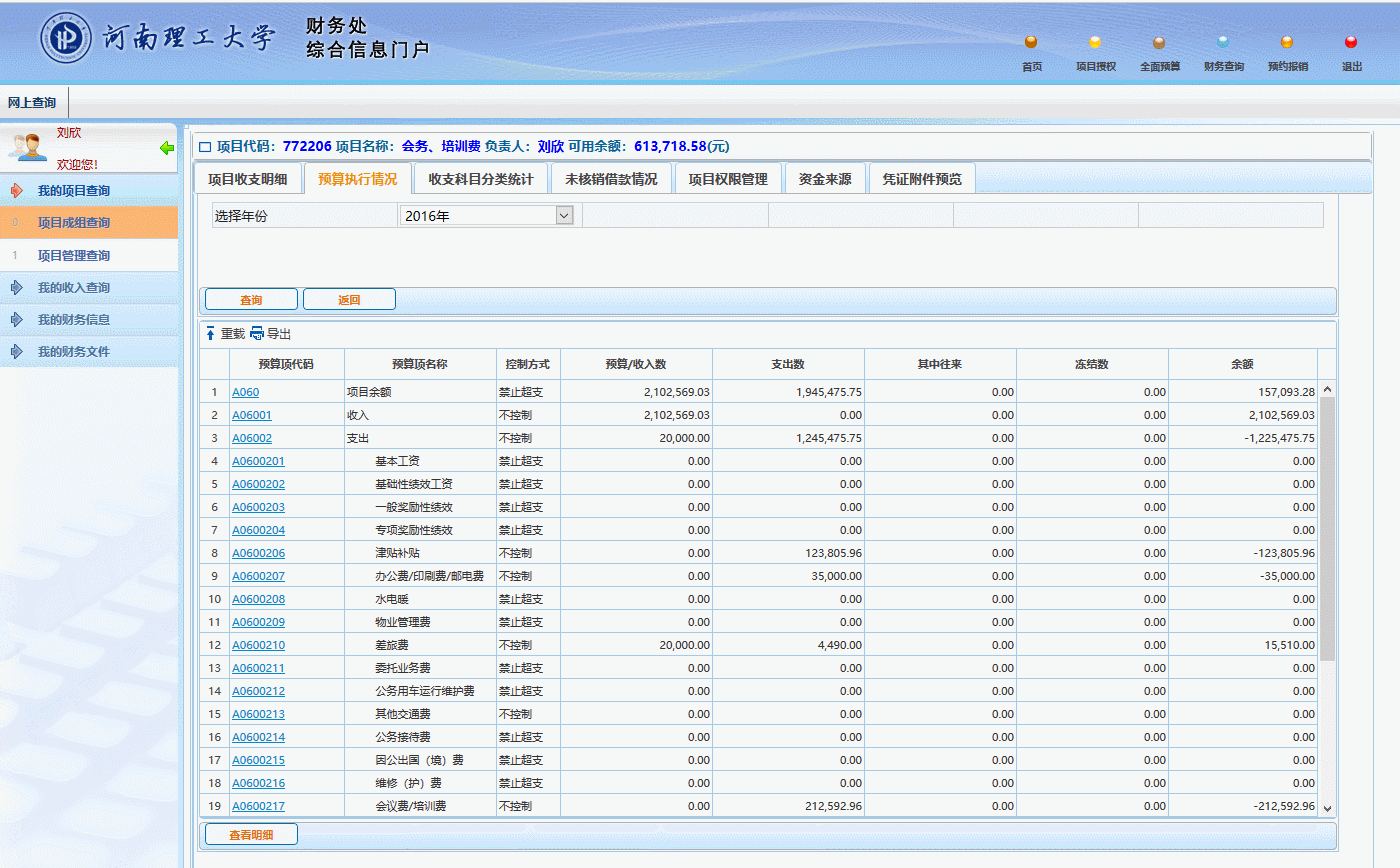1400x868 pixels.
Task: Expand 我的财务信息 menu
Action: click(x=89, y=320)
